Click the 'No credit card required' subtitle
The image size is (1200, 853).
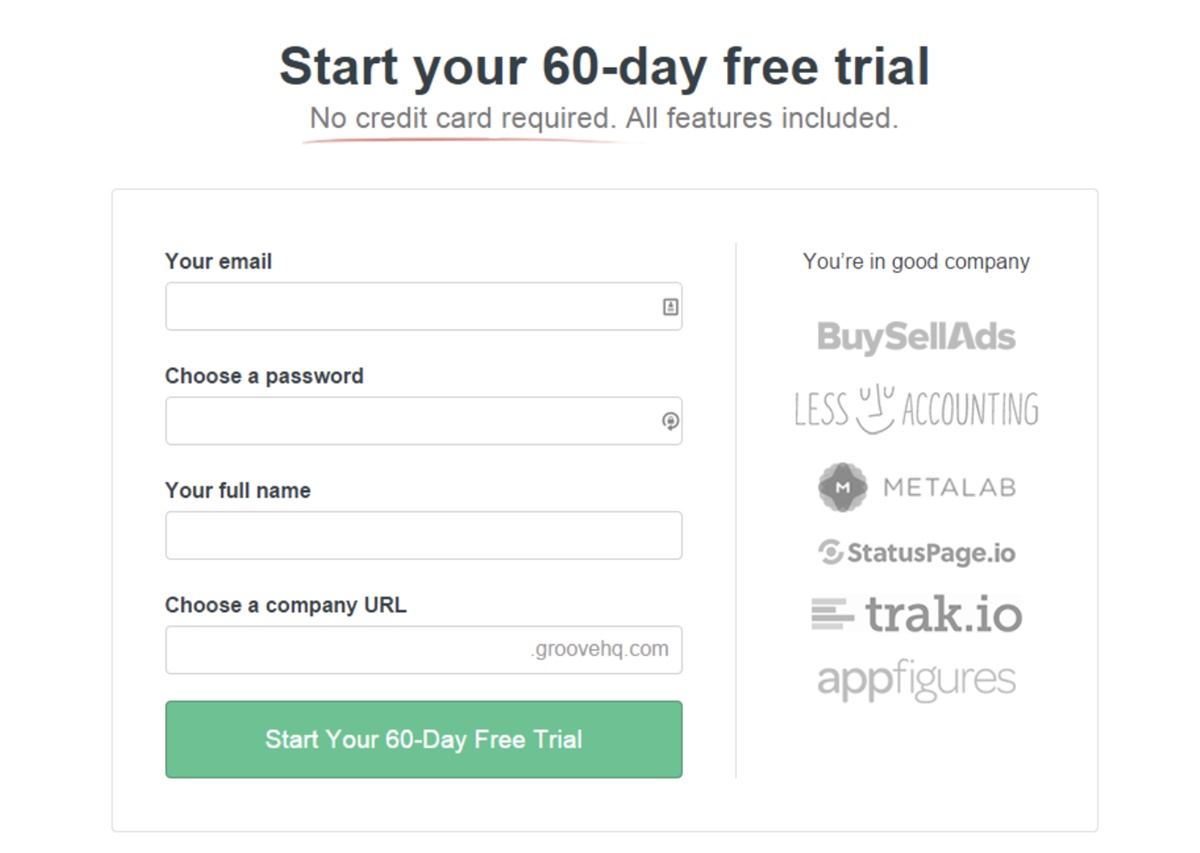click(461, 118)
